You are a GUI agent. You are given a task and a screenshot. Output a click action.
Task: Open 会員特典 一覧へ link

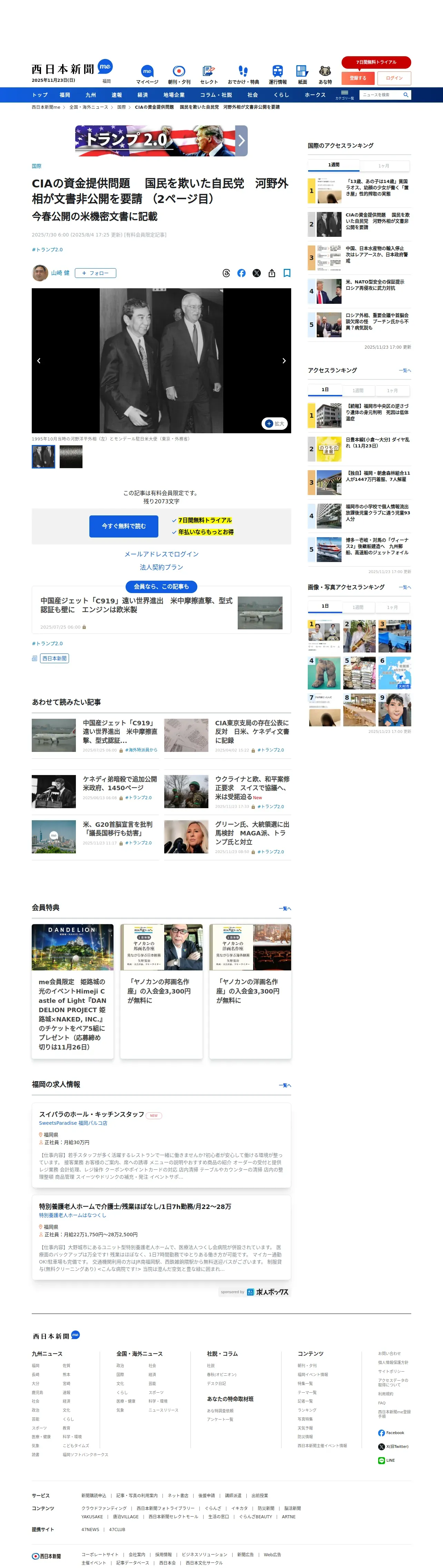[285, 908]
